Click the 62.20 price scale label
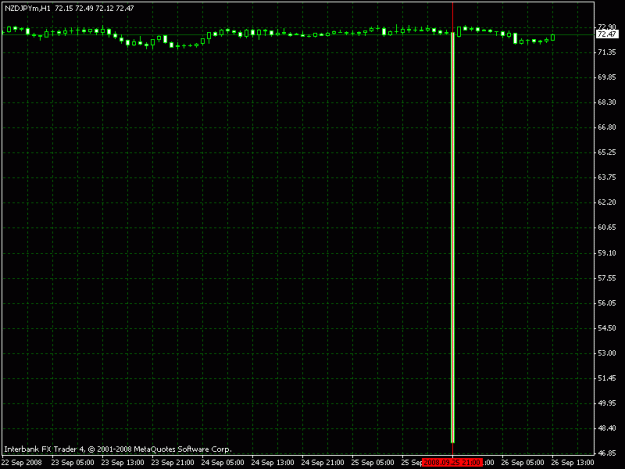Screen dimensions: 625x469 (607, 202)
